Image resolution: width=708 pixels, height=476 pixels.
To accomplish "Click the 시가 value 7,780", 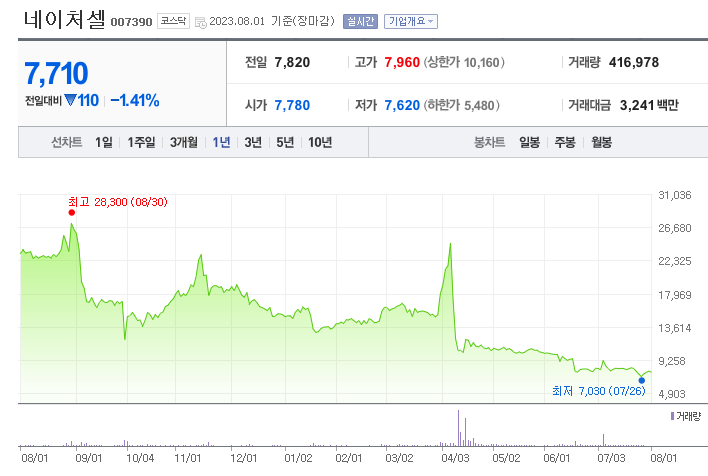I will pos(292,105).
